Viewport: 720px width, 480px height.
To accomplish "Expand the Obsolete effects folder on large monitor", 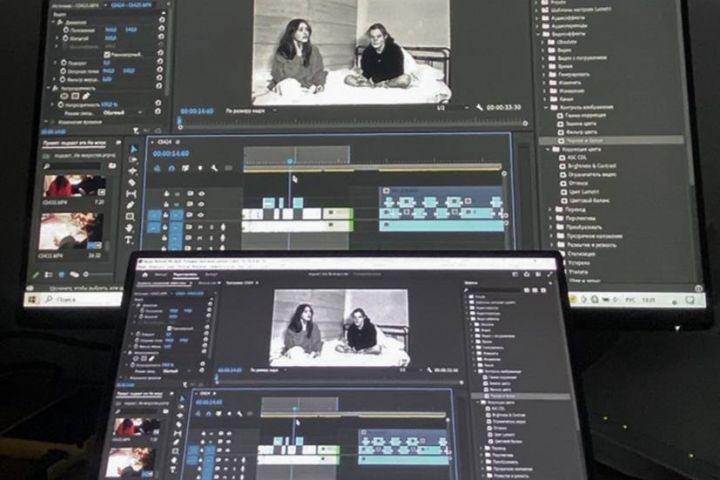I will point(542,42).
